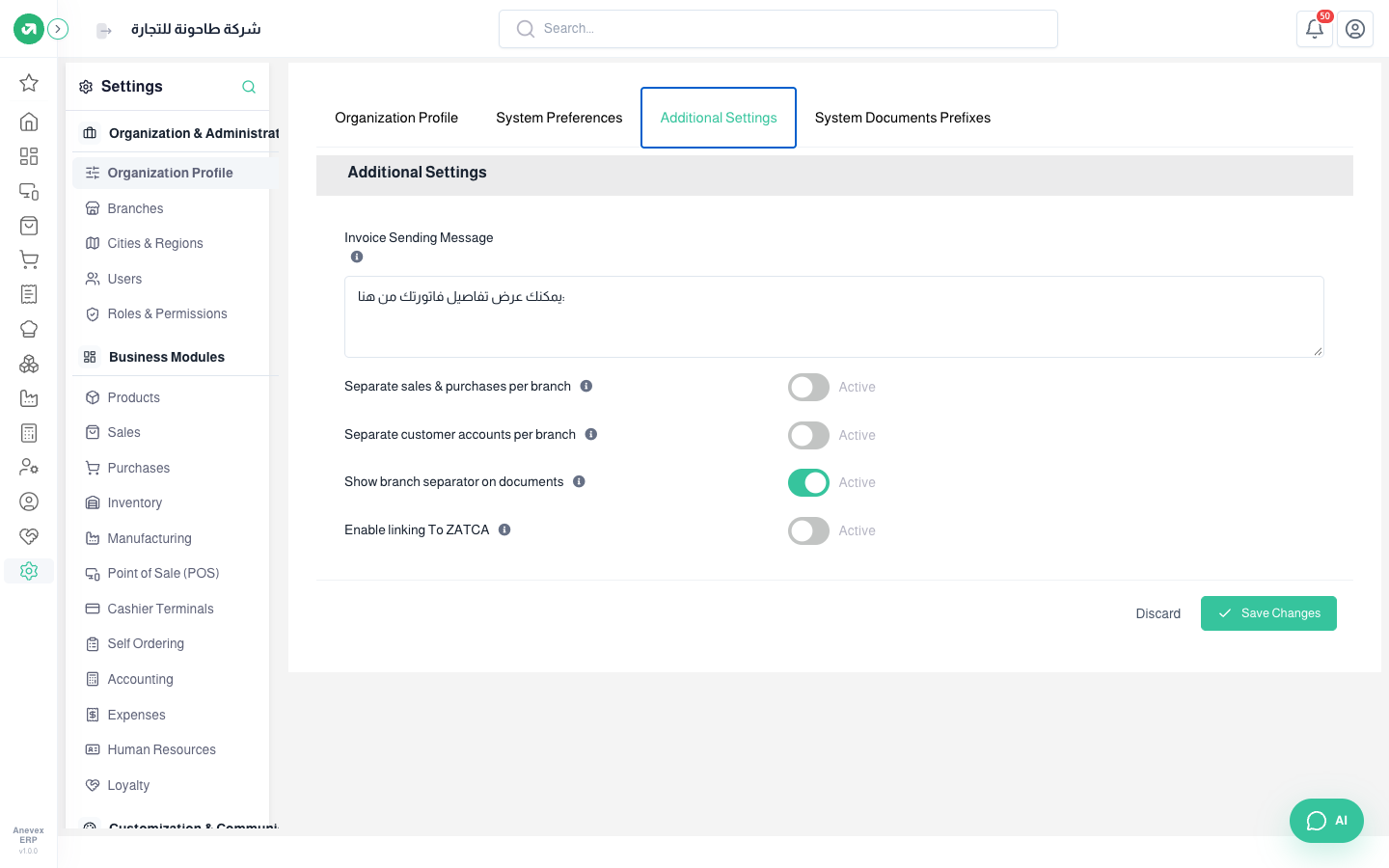Image resolution: width=1389 pixels, height=868 pixels.
Task: Select the Additional Settings tab
Action: pos(719,118)
